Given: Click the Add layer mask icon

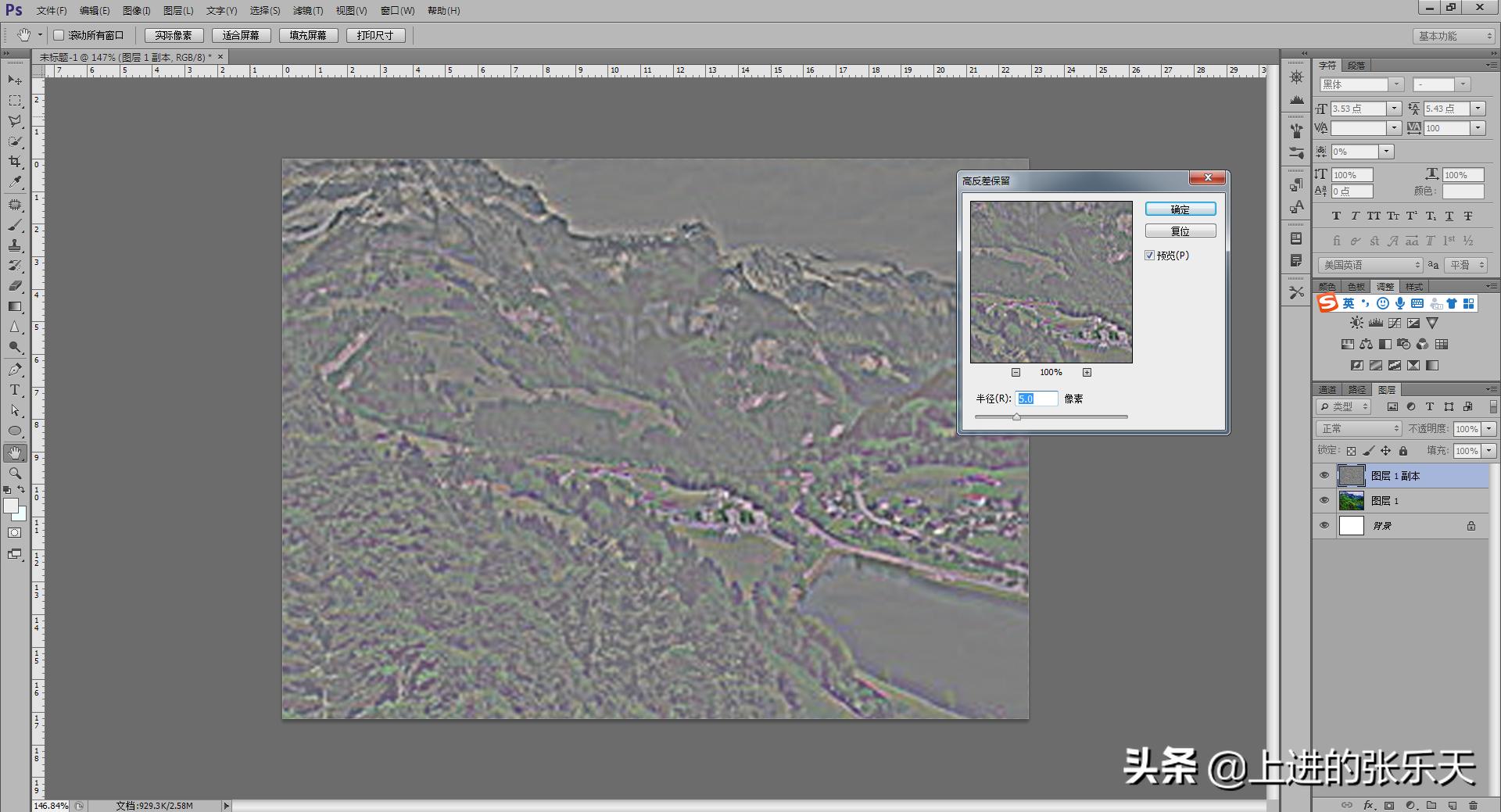Looking at the screenshot, I should (x=1389, y=805).
